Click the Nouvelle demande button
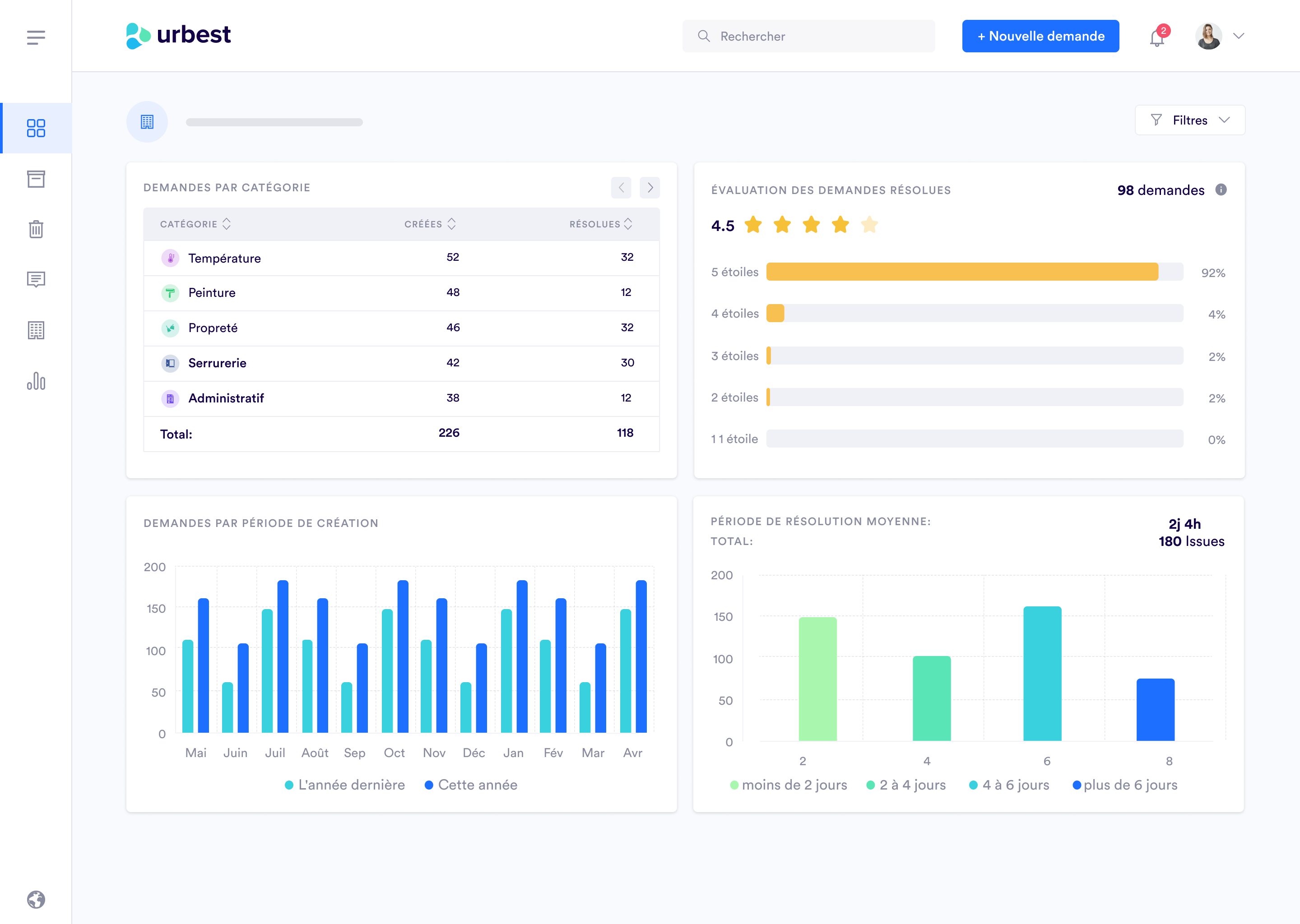Screen dimensions: 1300x924 click(1040, 37)
